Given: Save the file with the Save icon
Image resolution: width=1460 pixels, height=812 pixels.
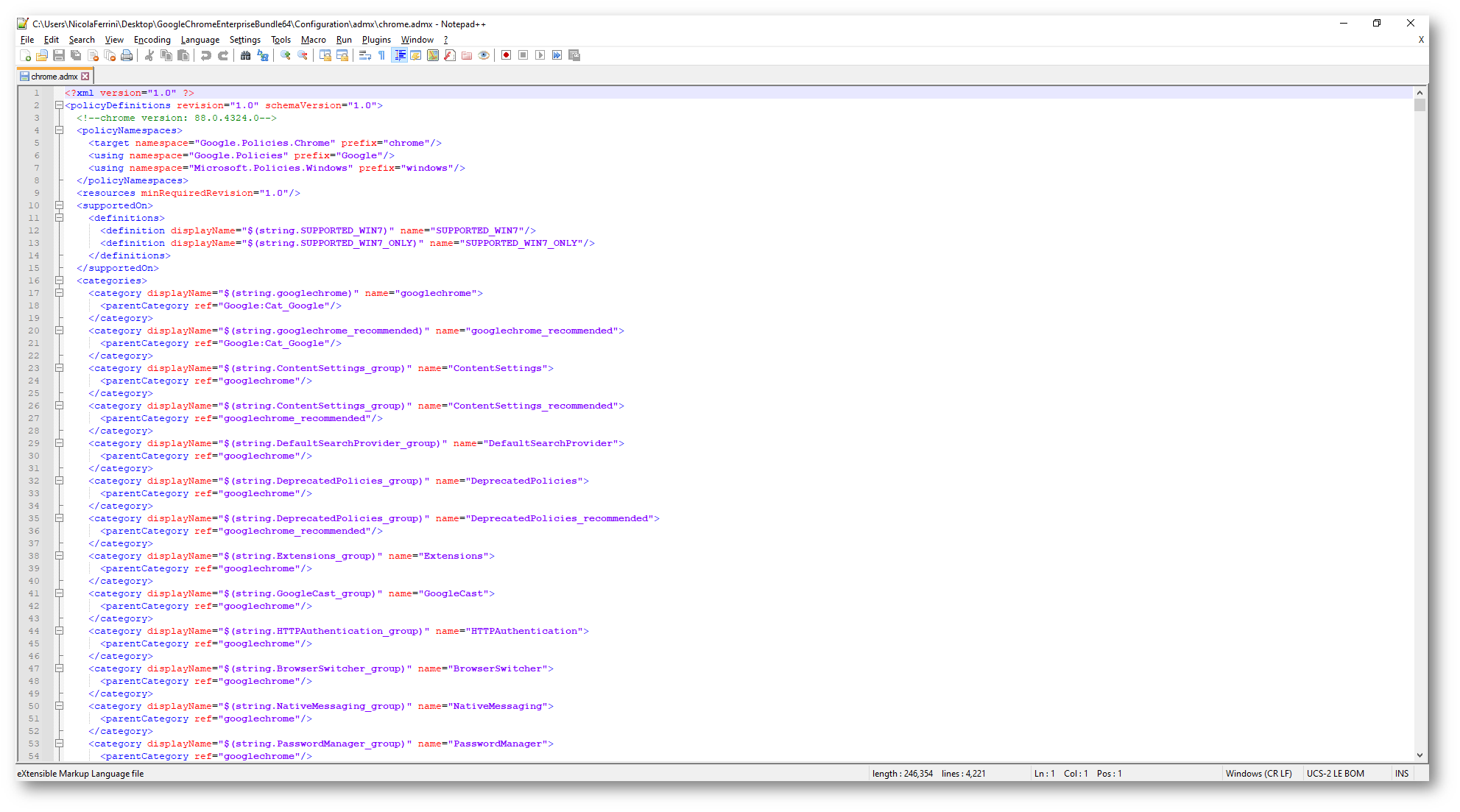Looking at the screenshot, I should (59, 55).
